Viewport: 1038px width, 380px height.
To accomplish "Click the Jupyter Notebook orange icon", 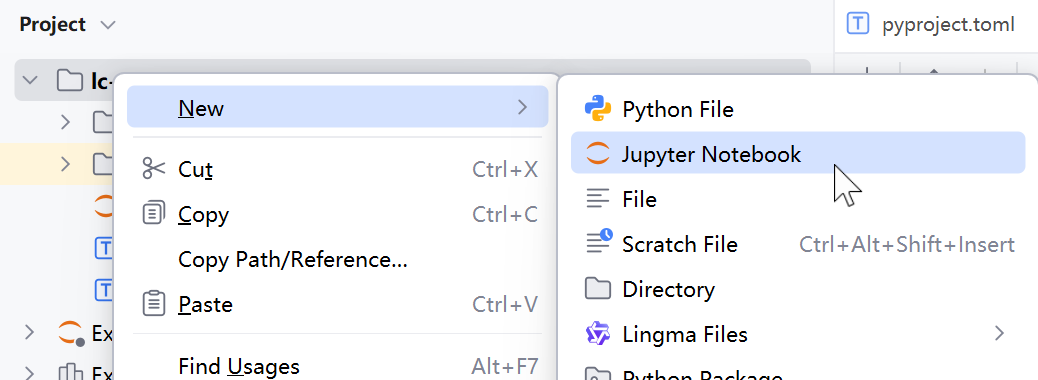I will point(598,154).
